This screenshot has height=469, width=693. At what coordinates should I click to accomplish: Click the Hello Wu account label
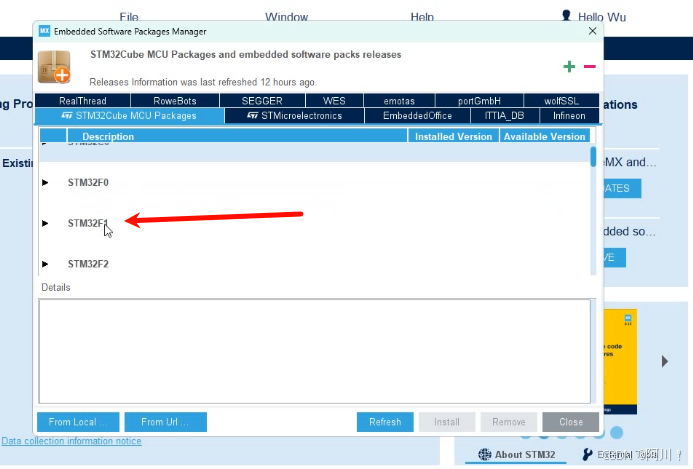click(602, 17)
